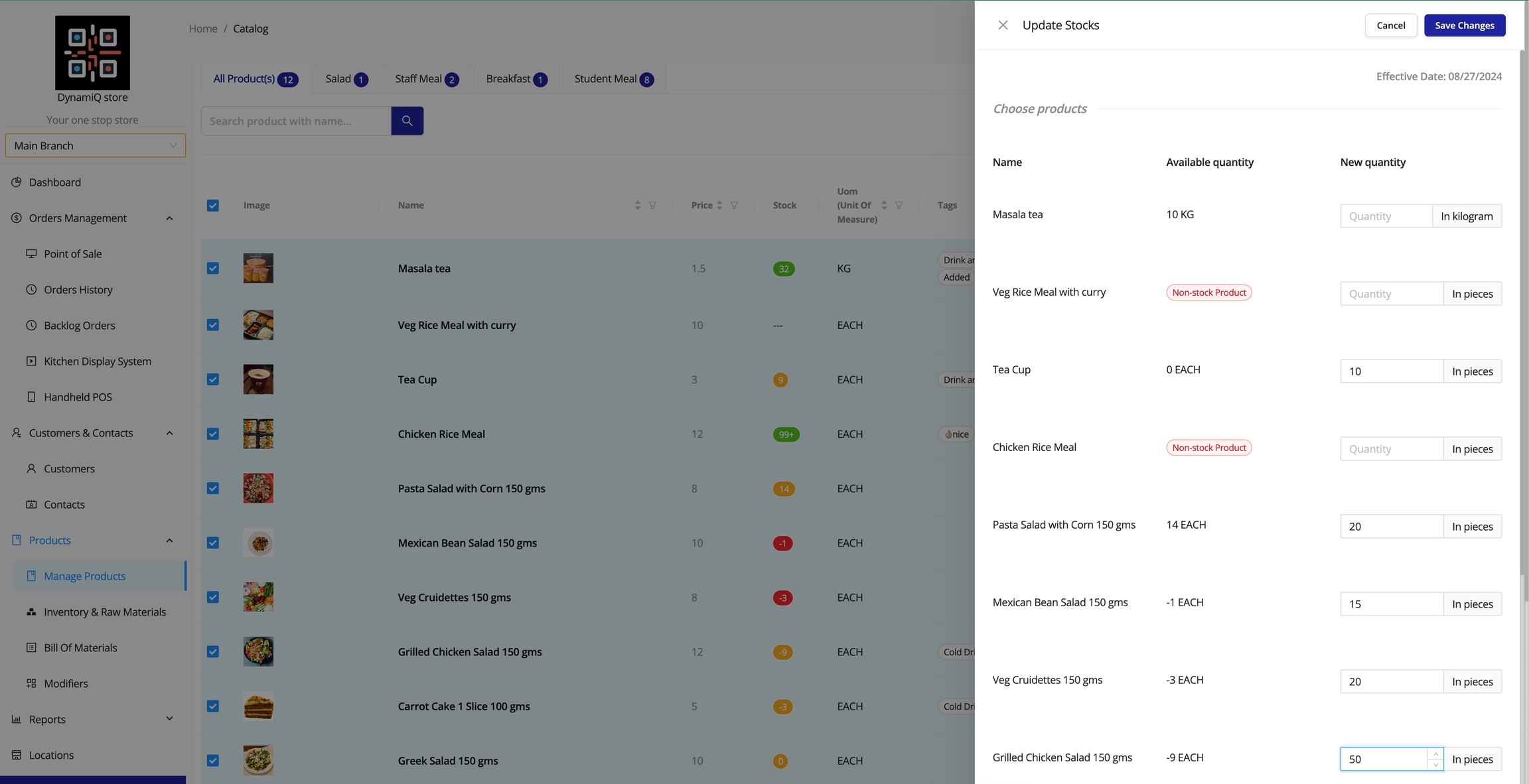Click the search magnifier icon button
This screenshot has height=784, width=1529.
pos(407,121)
